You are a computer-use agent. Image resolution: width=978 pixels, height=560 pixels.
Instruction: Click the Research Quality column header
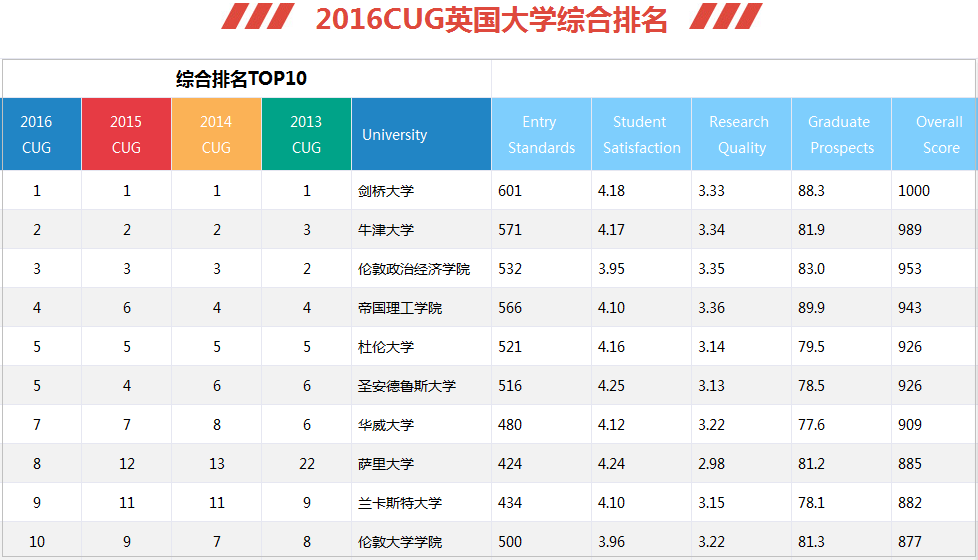coord(742,134)
